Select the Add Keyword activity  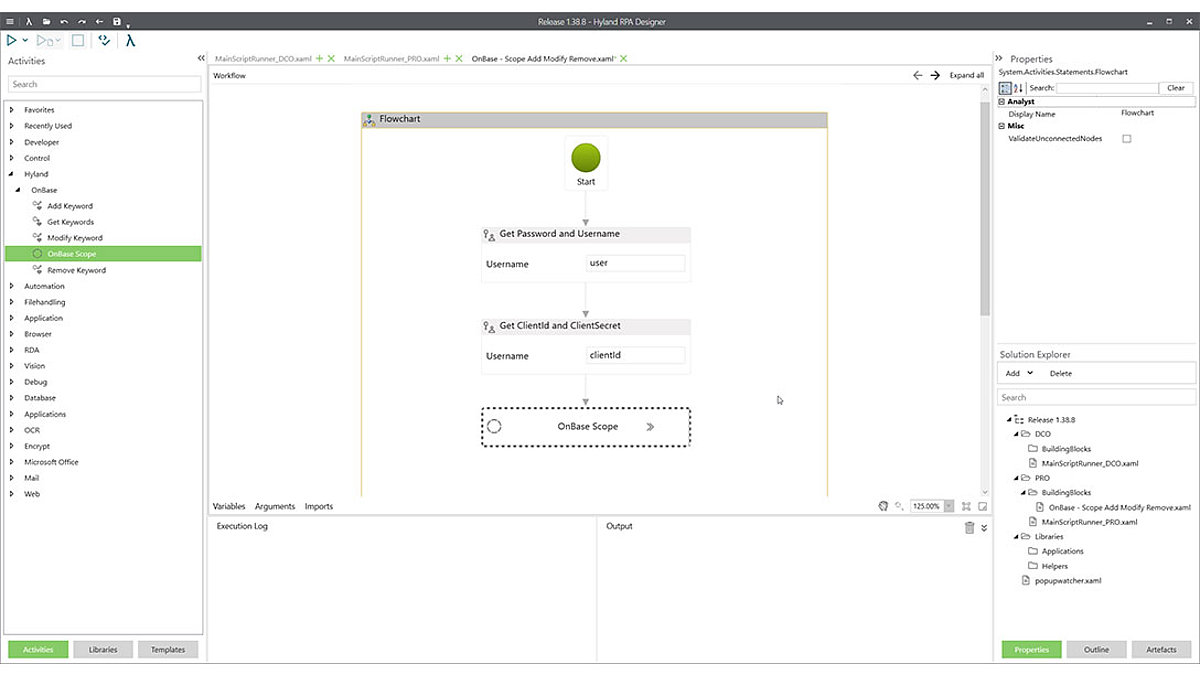tap(70, 206)
